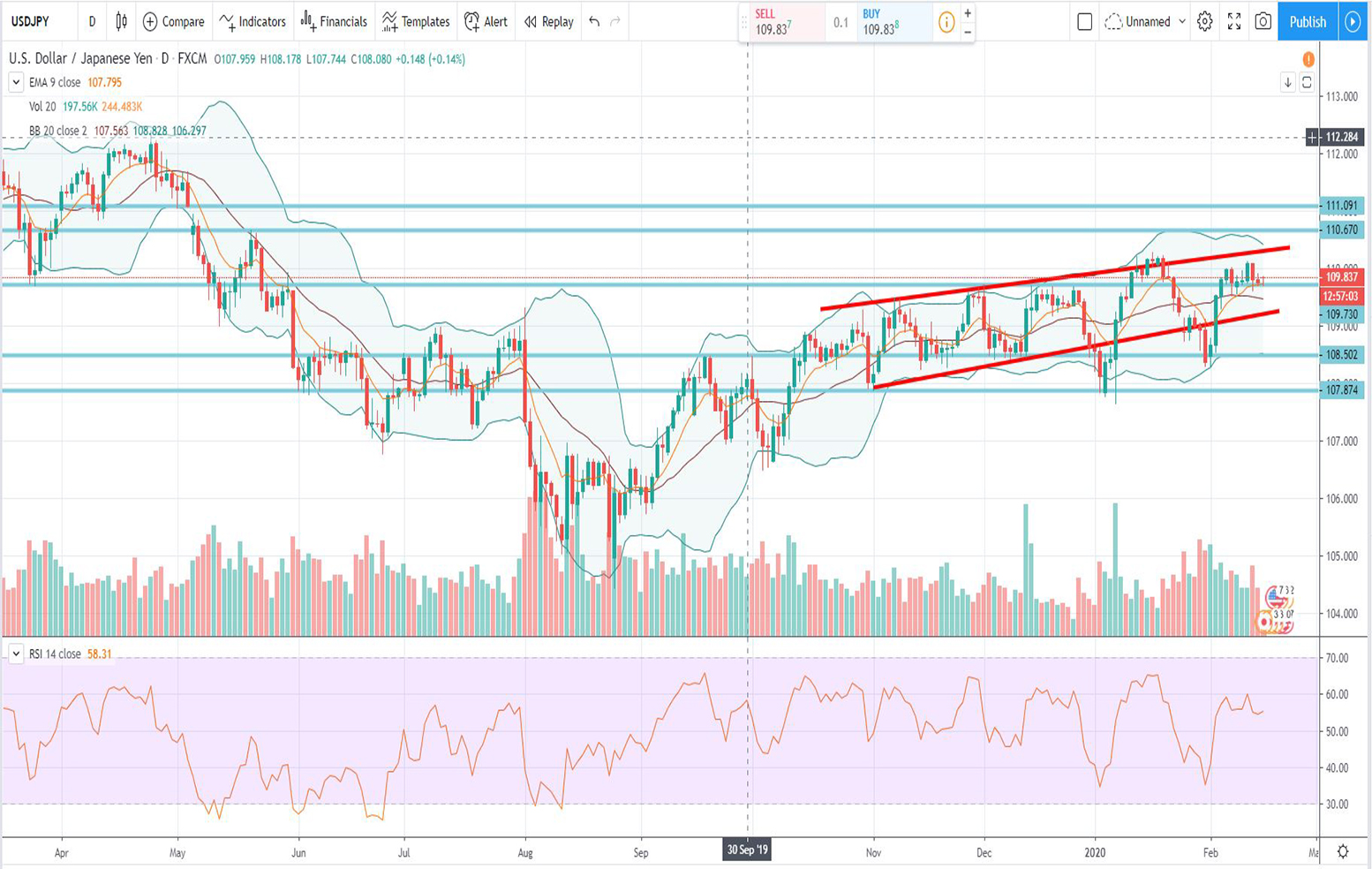This screenshot has width=1372, height=869.
Task: Open chart settings gear in top toolbar
Action: click(x=1204, y=22)
